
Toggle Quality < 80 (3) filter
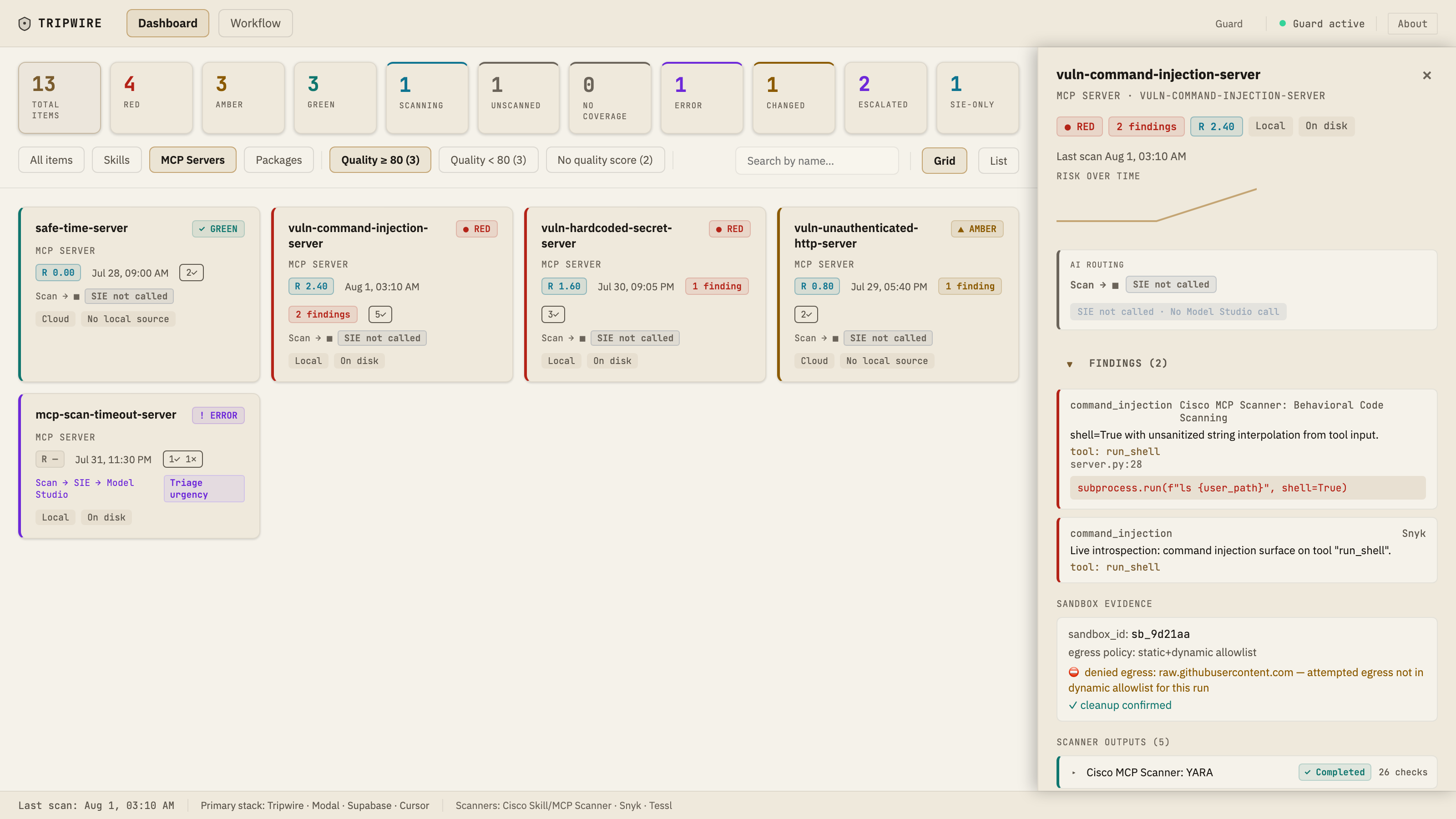(x=488, y=160)
